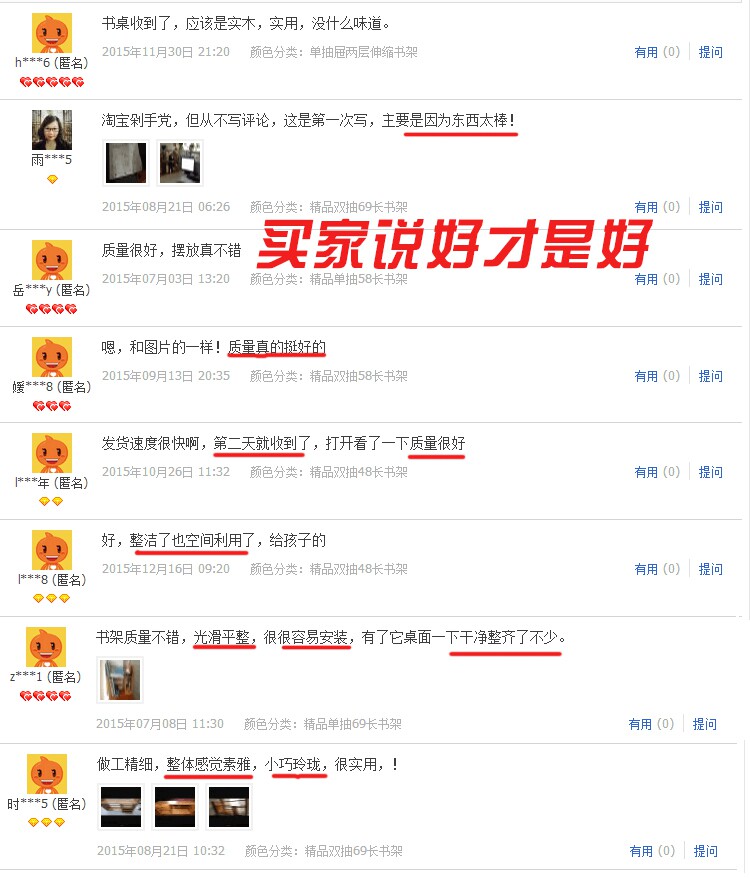Open second photo in 雨***5's review
Image resolution: width=750 pixels, height=878 pixels.
click(x=179, y=162)
